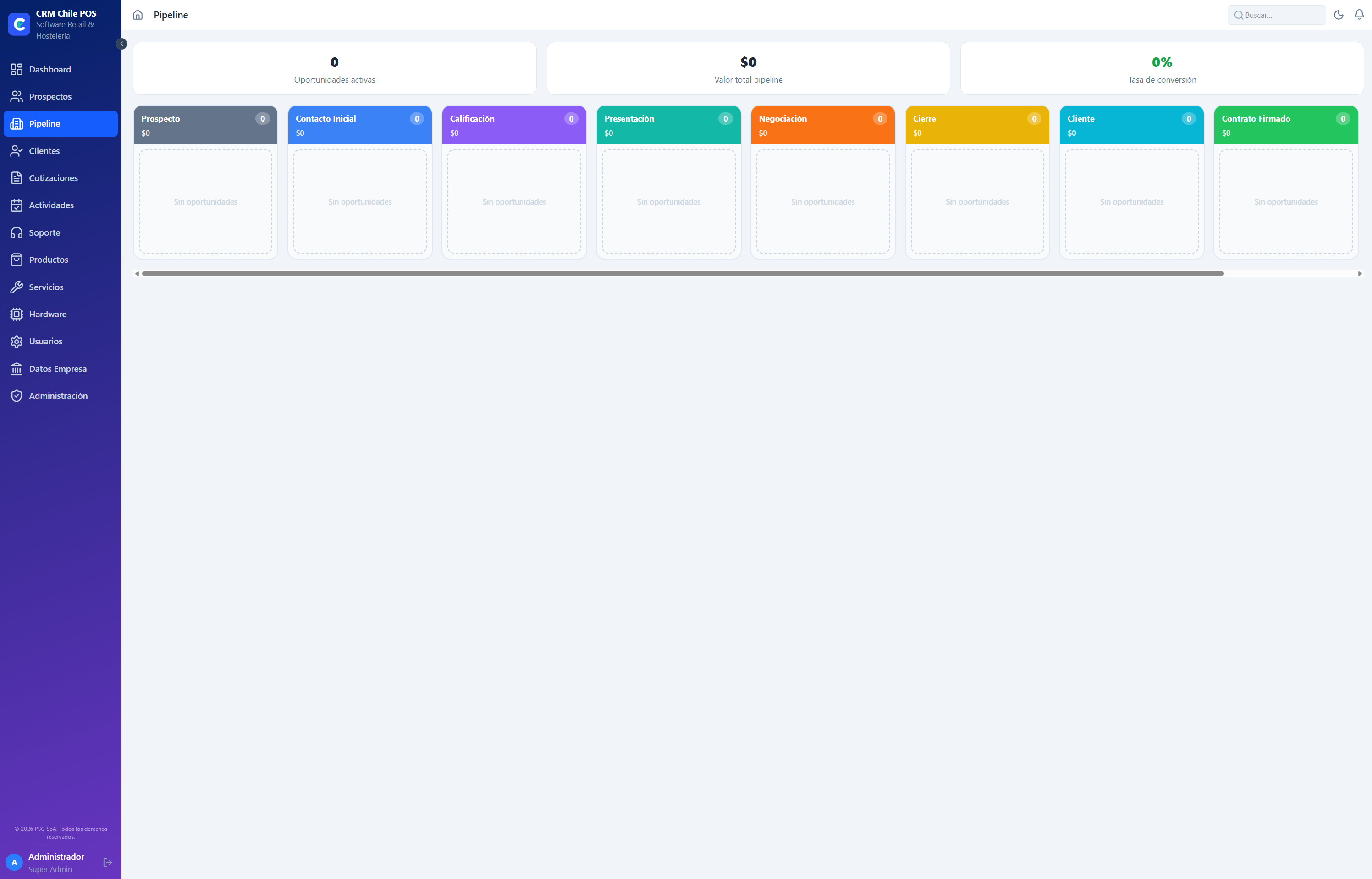
Task: Click the Actividades calendar icon
Action: (x=17, y=205)
